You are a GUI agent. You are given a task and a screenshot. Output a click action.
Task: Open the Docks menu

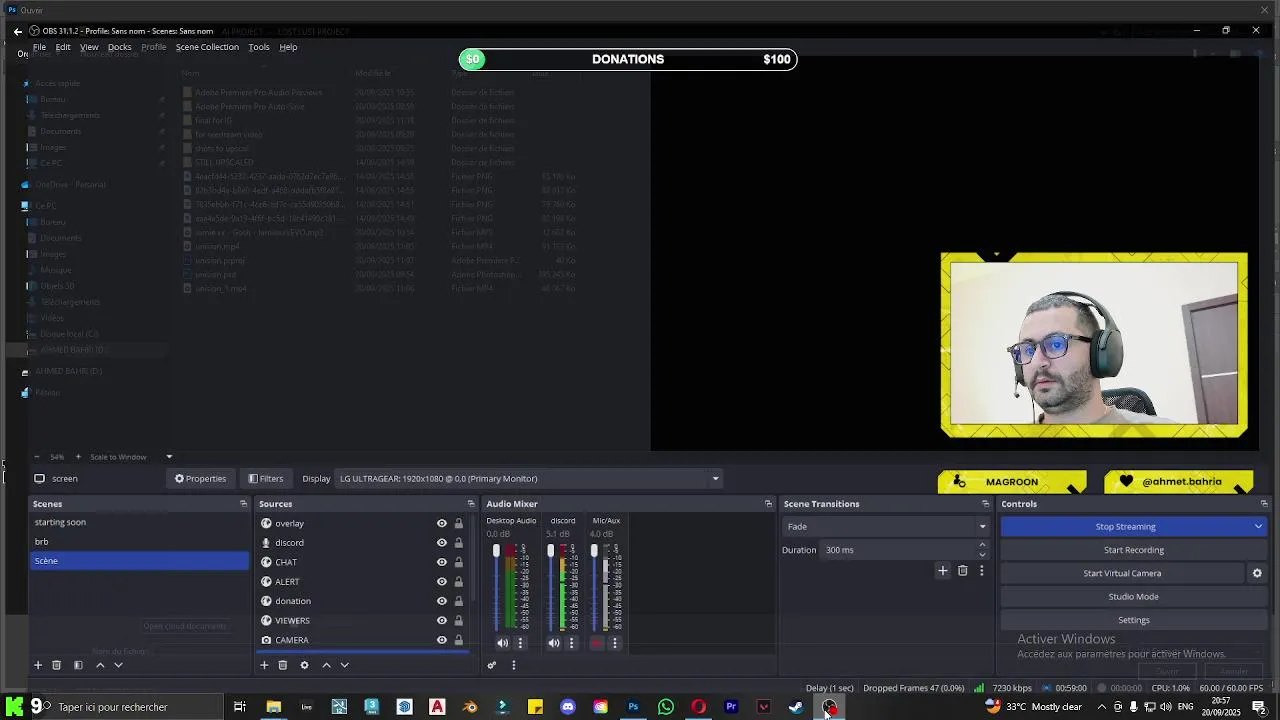click(x=119, y=47)
